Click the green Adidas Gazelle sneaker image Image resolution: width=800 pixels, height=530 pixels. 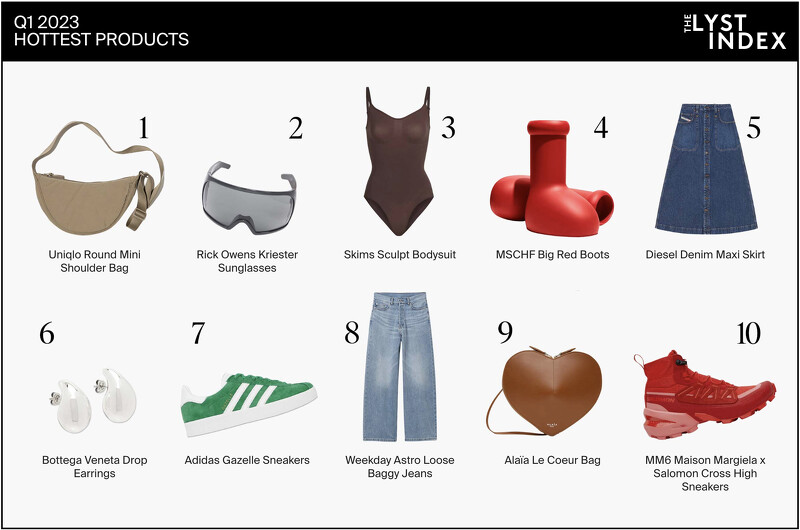[248, 405]
